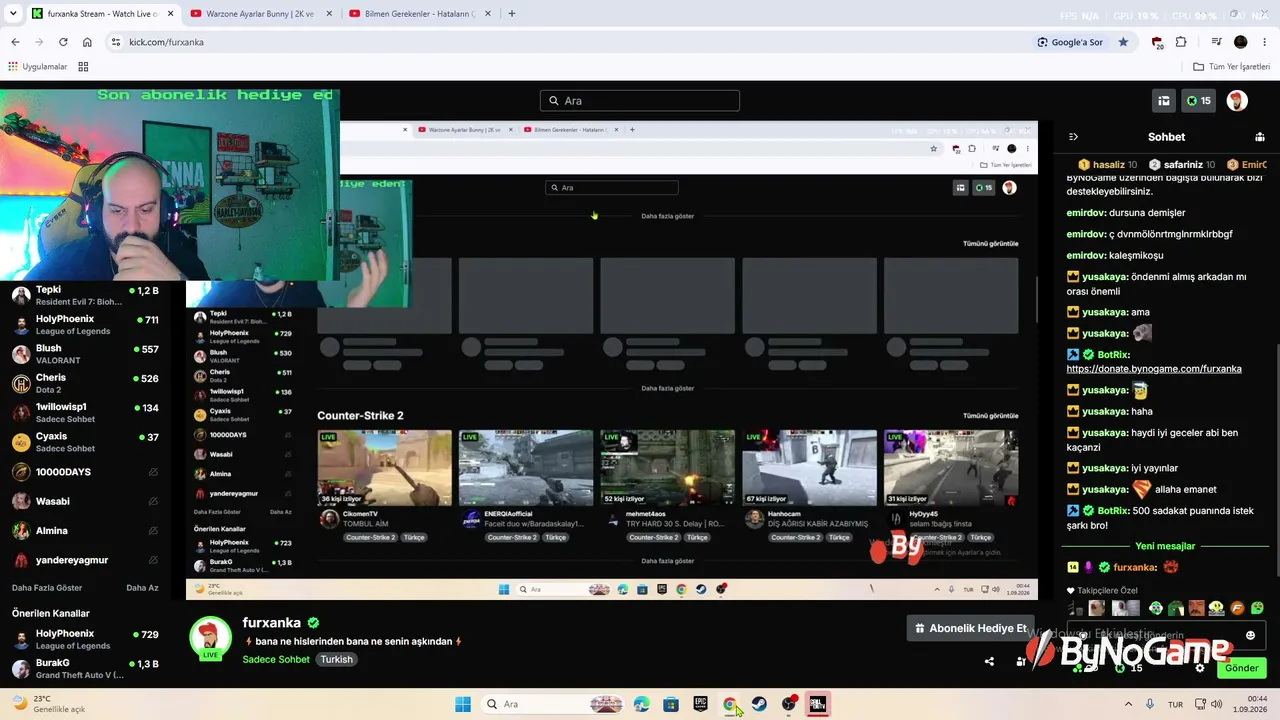Switch the TUR keyboard language

pyautogui.click(x=1176, y=704)
